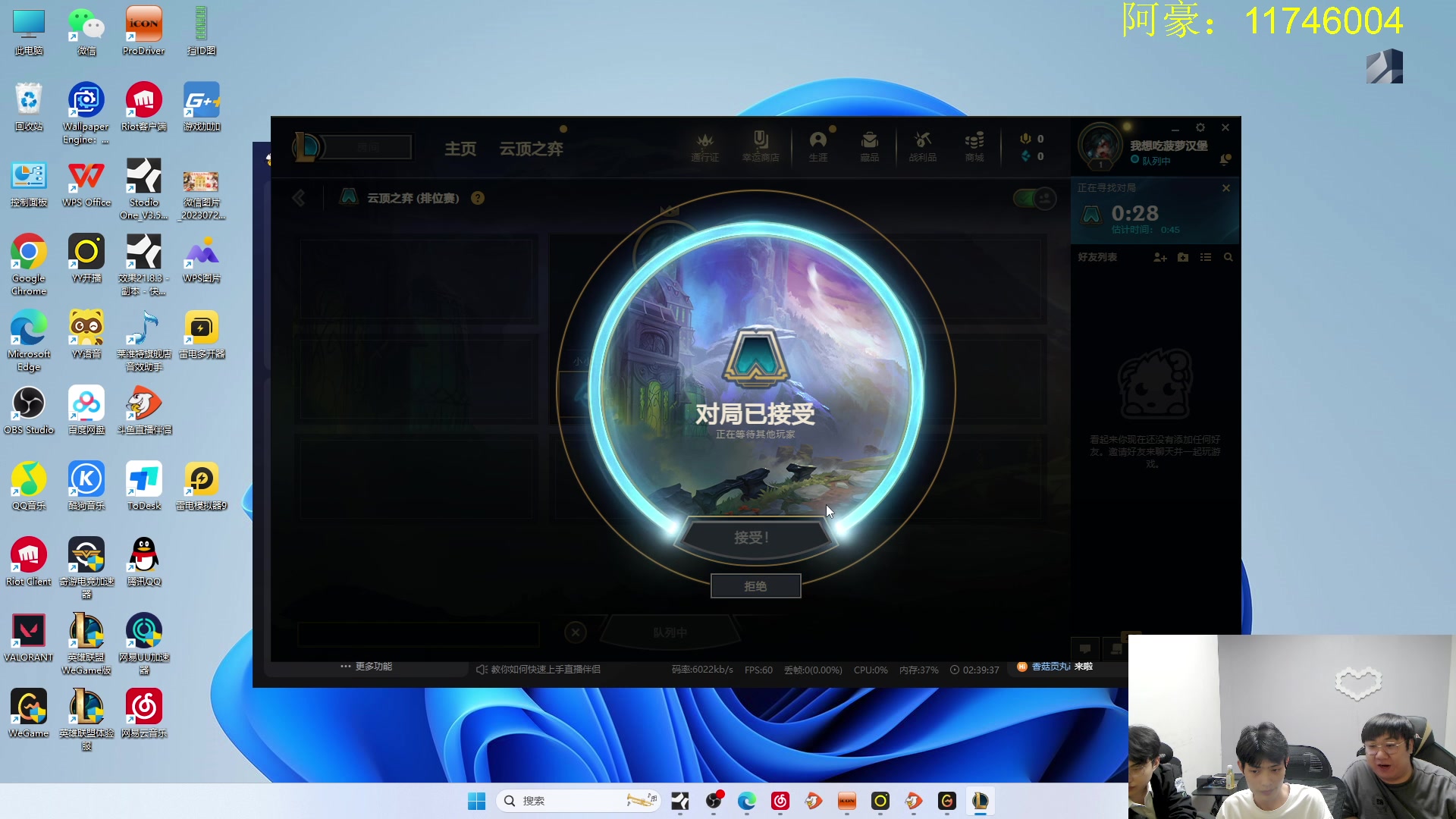Image resolution: width=1456 pixels, height=819 pixels.
Task: Open 网易云音乐 desktop icon
Action: 143,714
